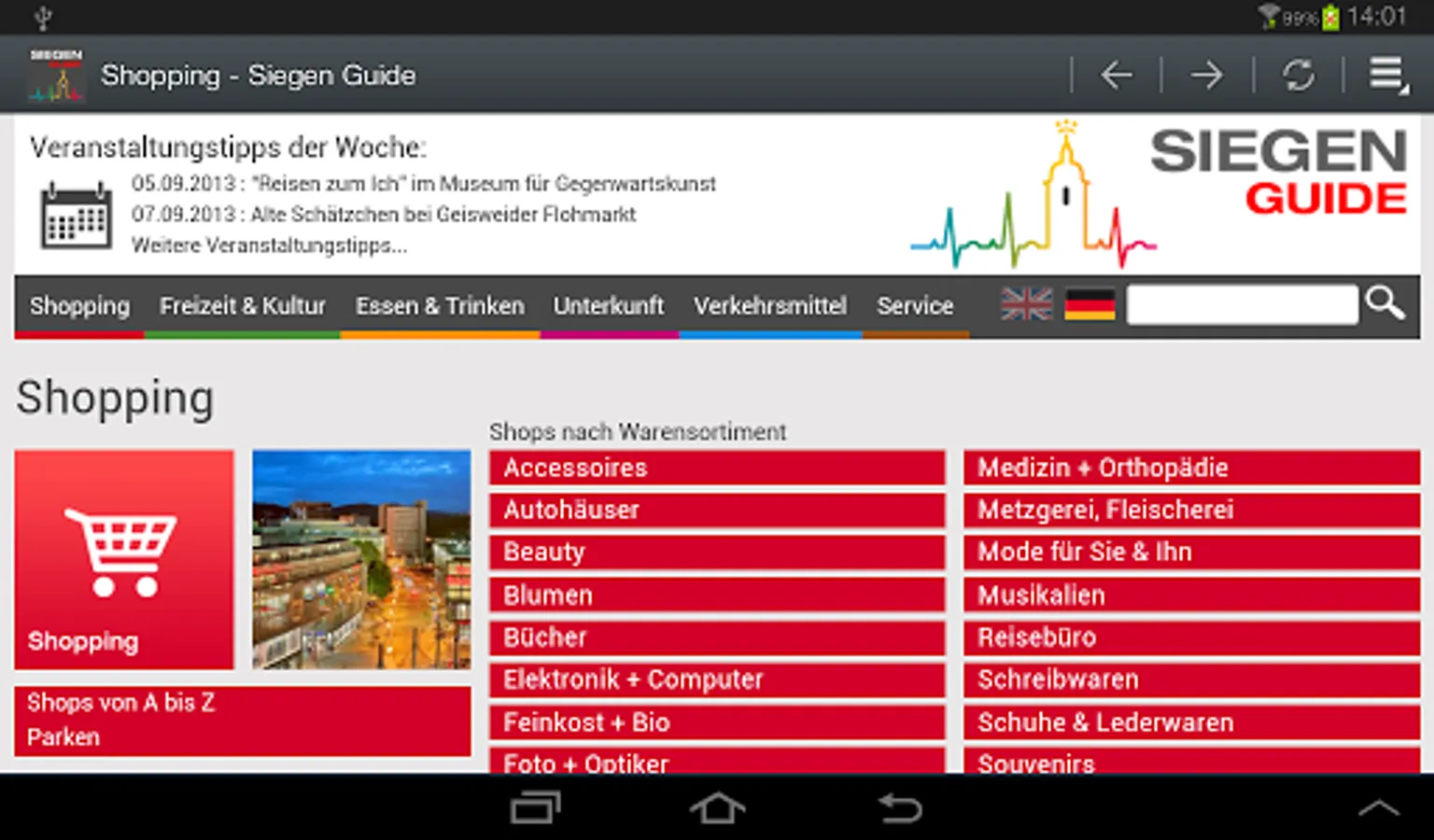Tap Android home button
The image size is (1434, 840).
717,807
